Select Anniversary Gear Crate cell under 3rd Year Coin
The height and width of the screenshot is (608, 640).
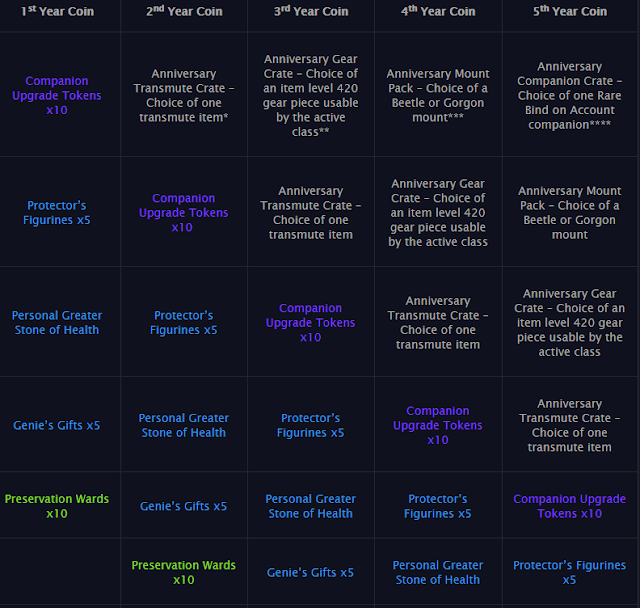[x=311, y=95]
